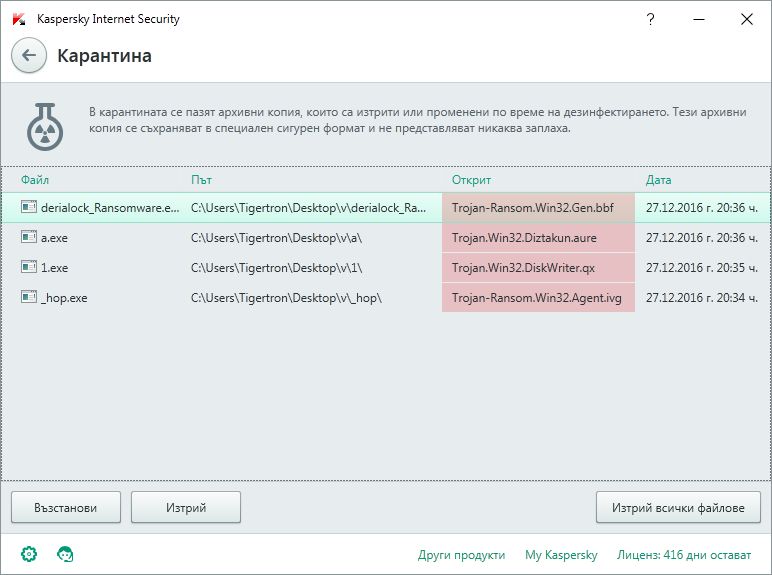Click file icon beside derialock_Ransomware
Image resolution: width=772 pixels, height=575 pixels.
29,207
